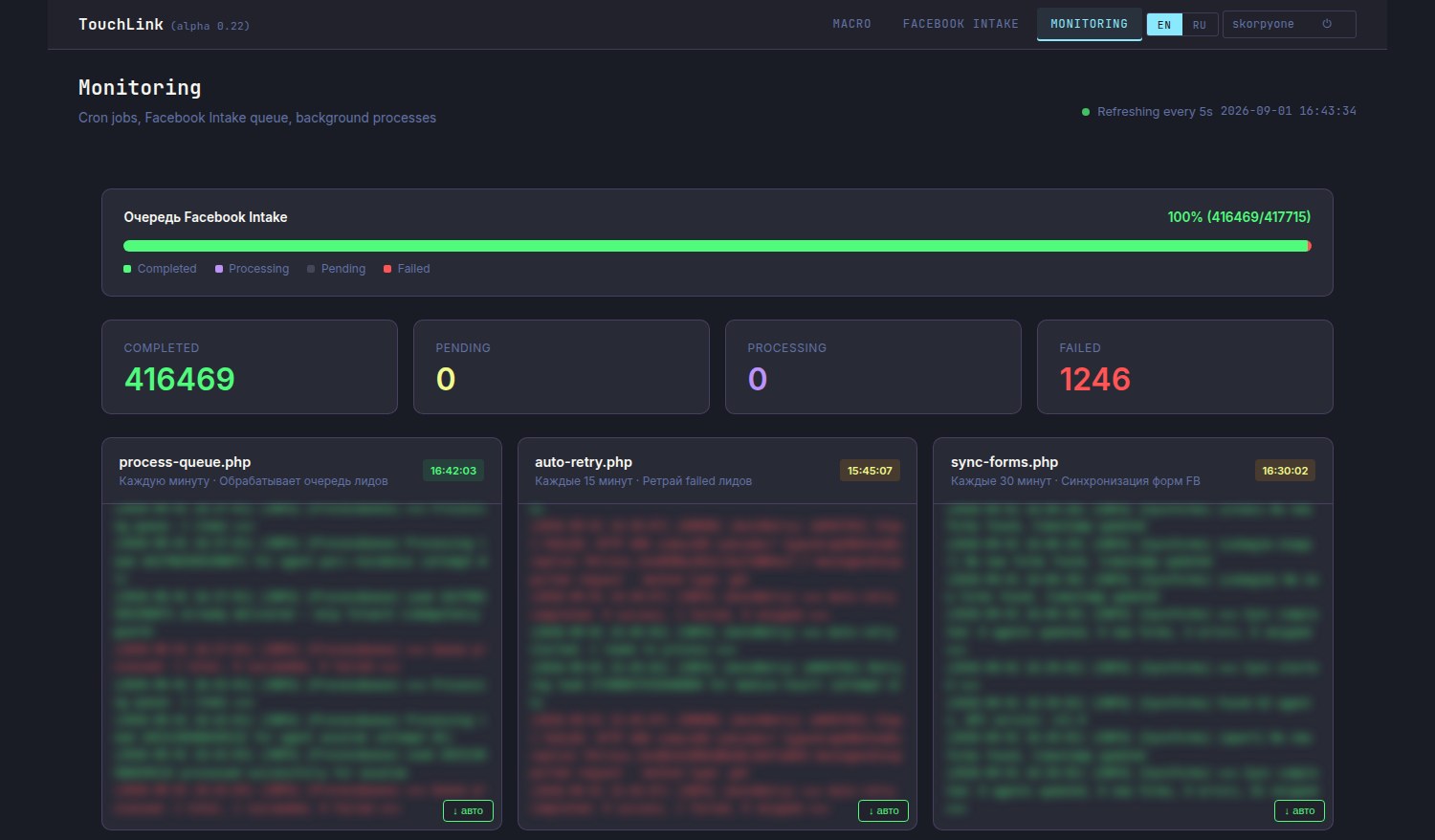Click the skorpyone user button

point(1289,24)
